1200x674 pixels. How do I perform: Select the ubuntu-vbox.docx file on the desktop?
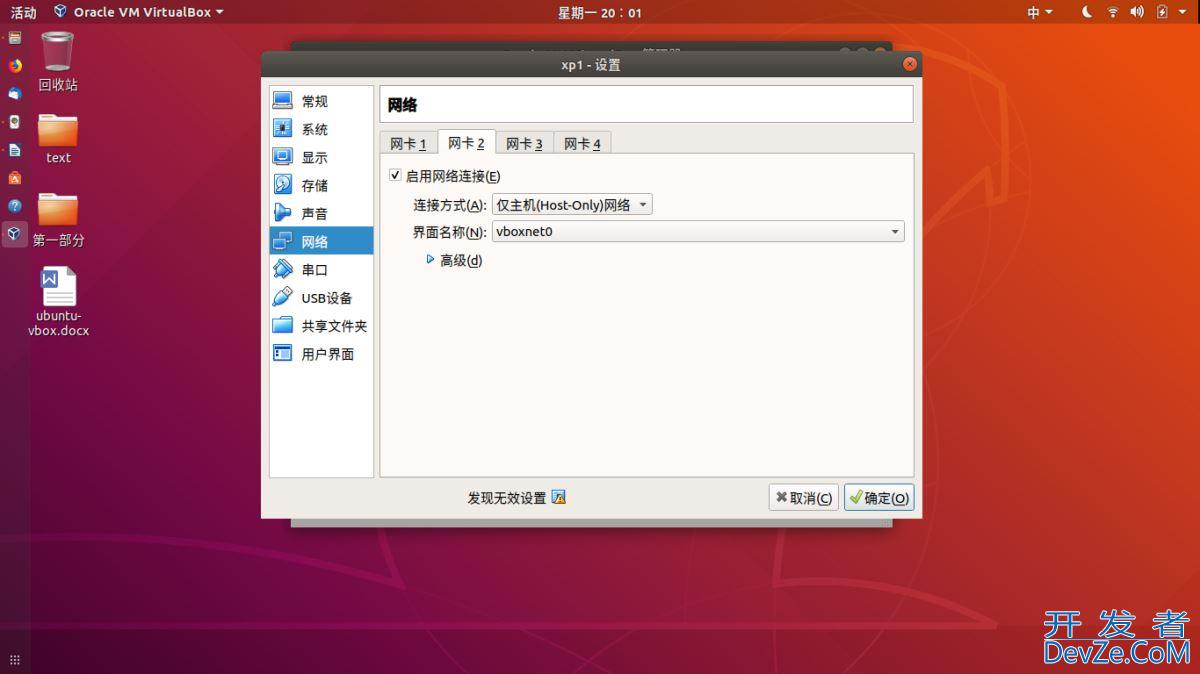click(58, 302)
